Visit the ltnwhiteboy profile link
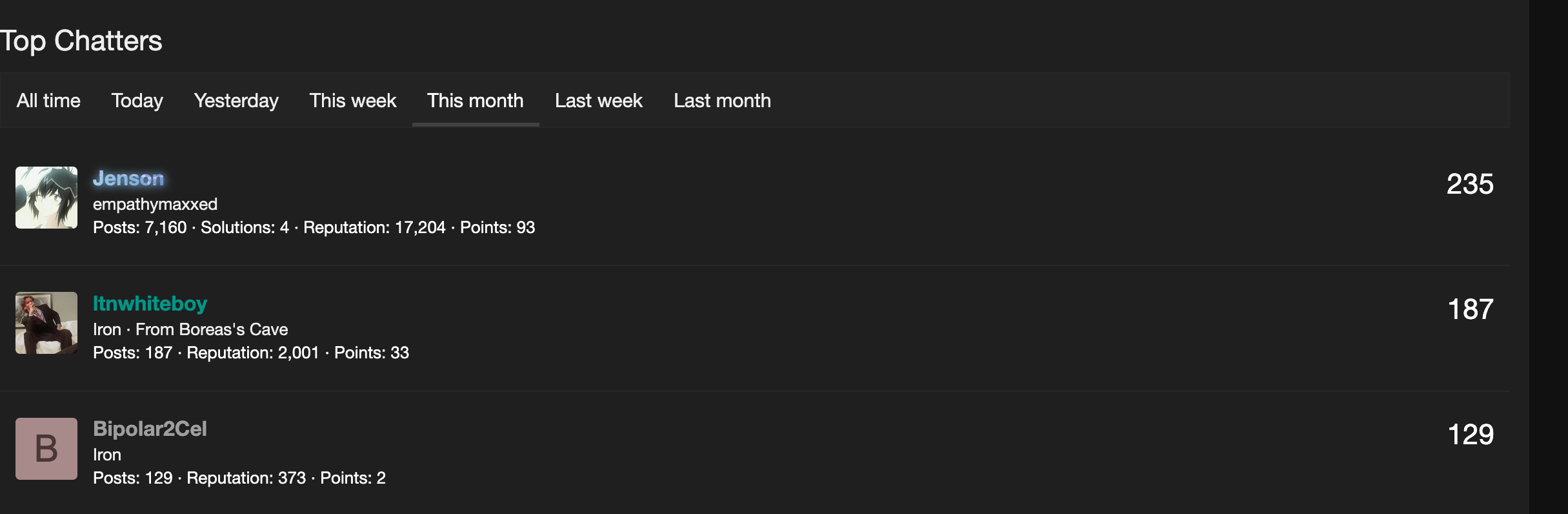The height and width of the screenshot is (514, 1568). tap(150, 303)
